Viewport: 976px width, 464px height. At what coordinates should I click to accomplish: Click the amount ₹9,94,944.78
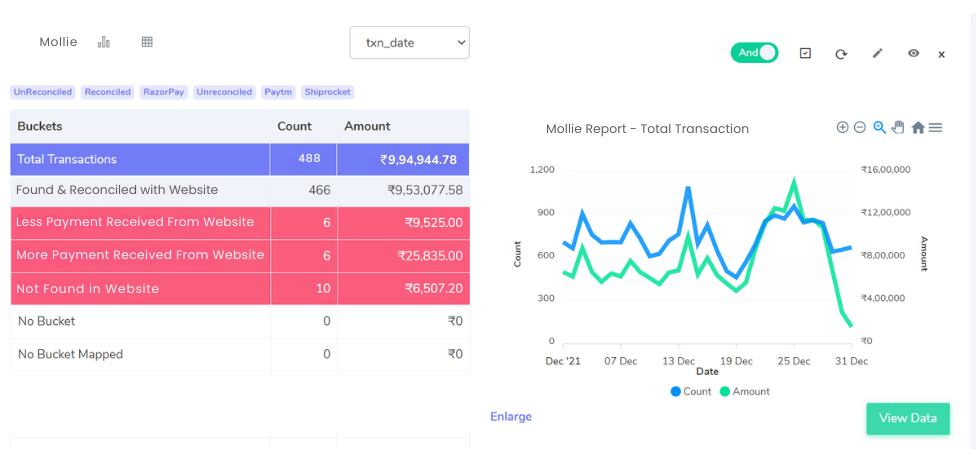(x=419, y=160)
